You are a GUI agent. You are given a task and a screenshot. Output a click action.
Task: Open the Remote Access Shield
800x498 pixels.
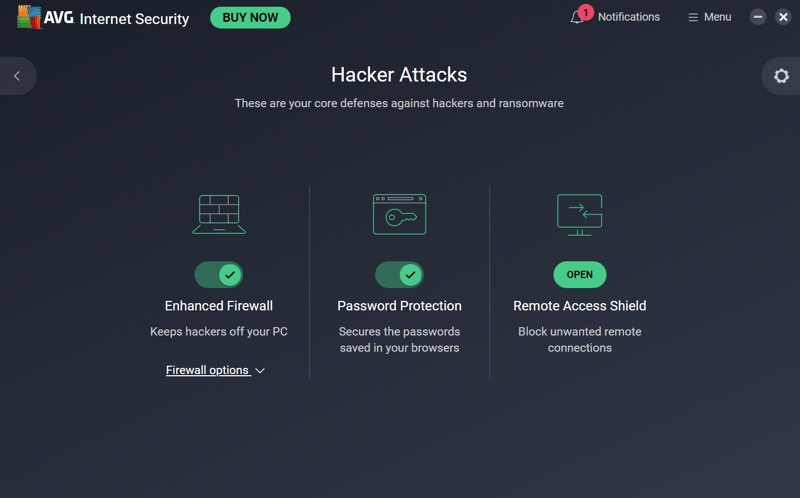click(580, 275)
